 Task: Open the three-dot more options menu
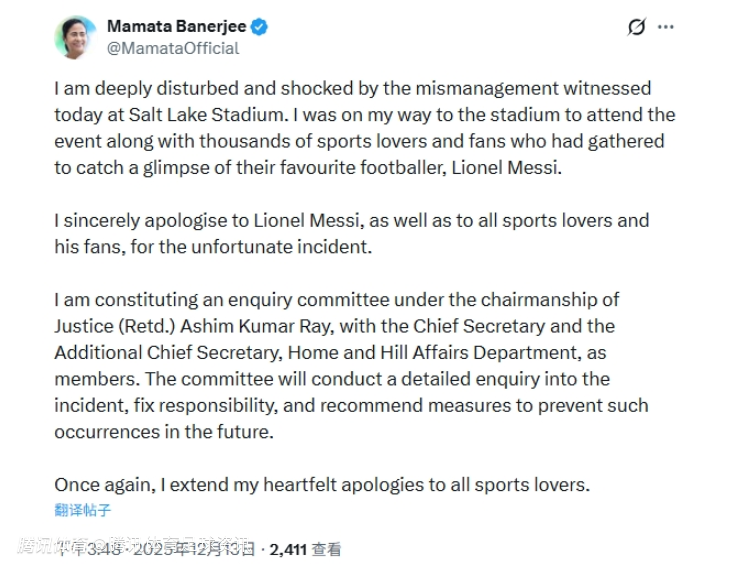click(x=666, y=27)
